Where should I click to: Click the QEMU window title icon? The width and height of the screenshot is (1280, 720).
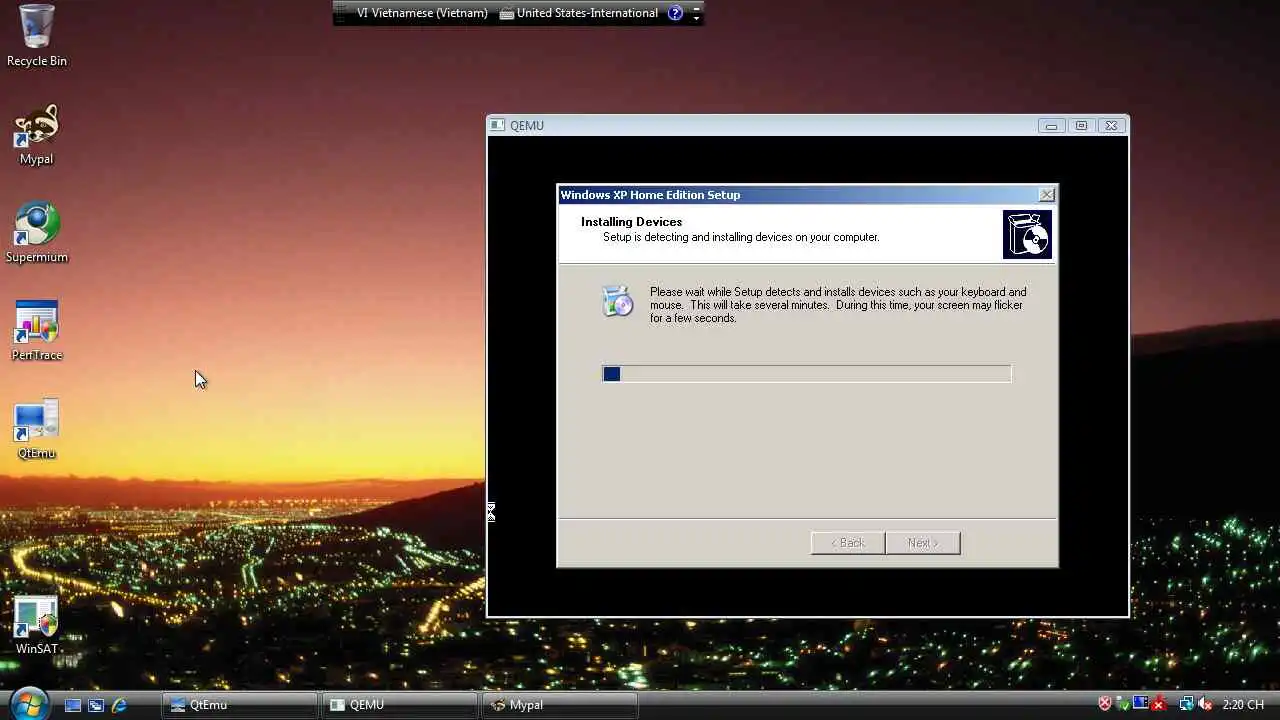coord(498,125)
